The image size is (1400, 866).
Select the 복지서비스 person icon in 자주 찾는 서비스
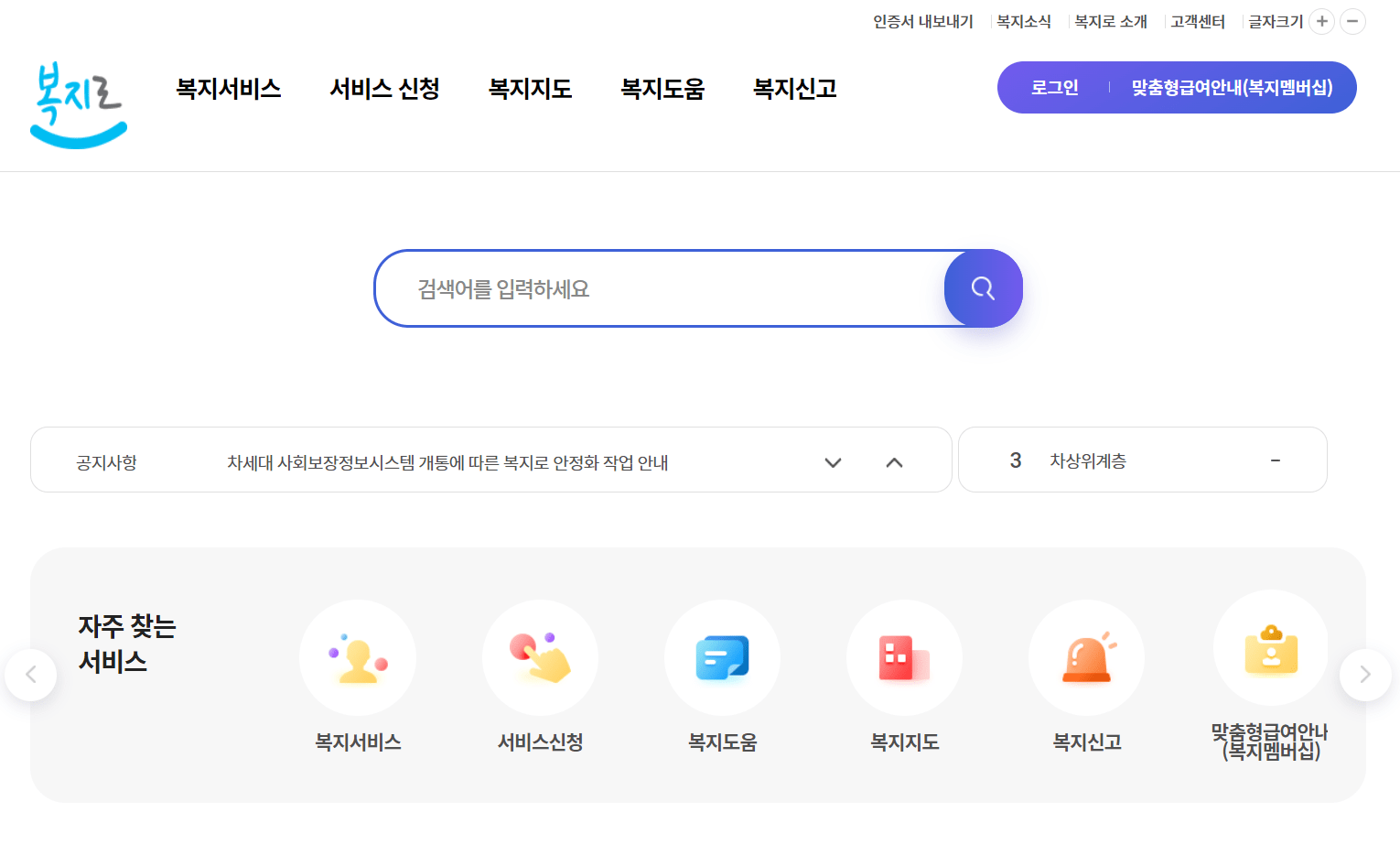pos(357,657)
